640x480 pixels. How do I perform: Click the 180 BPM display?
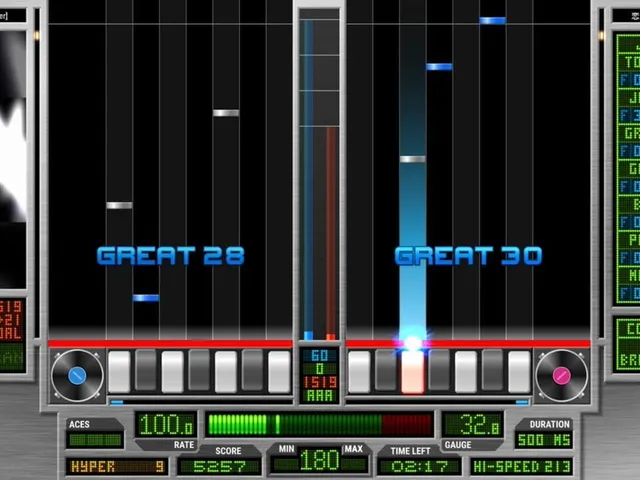coord(319,460)
